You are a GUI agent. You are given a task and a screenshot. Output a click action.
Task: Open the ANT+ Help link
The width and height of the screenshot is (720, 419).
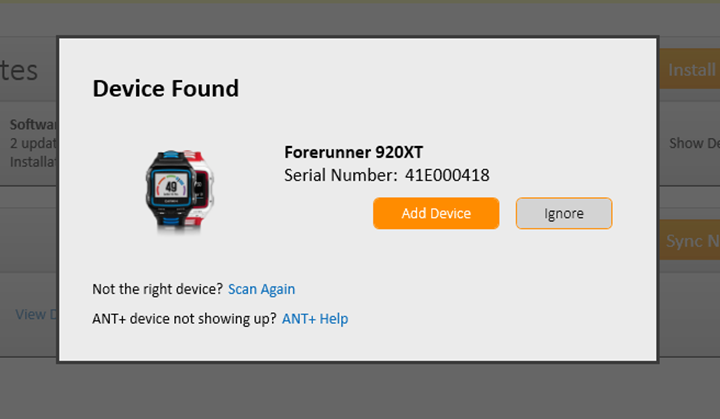[x=315, y=318]
